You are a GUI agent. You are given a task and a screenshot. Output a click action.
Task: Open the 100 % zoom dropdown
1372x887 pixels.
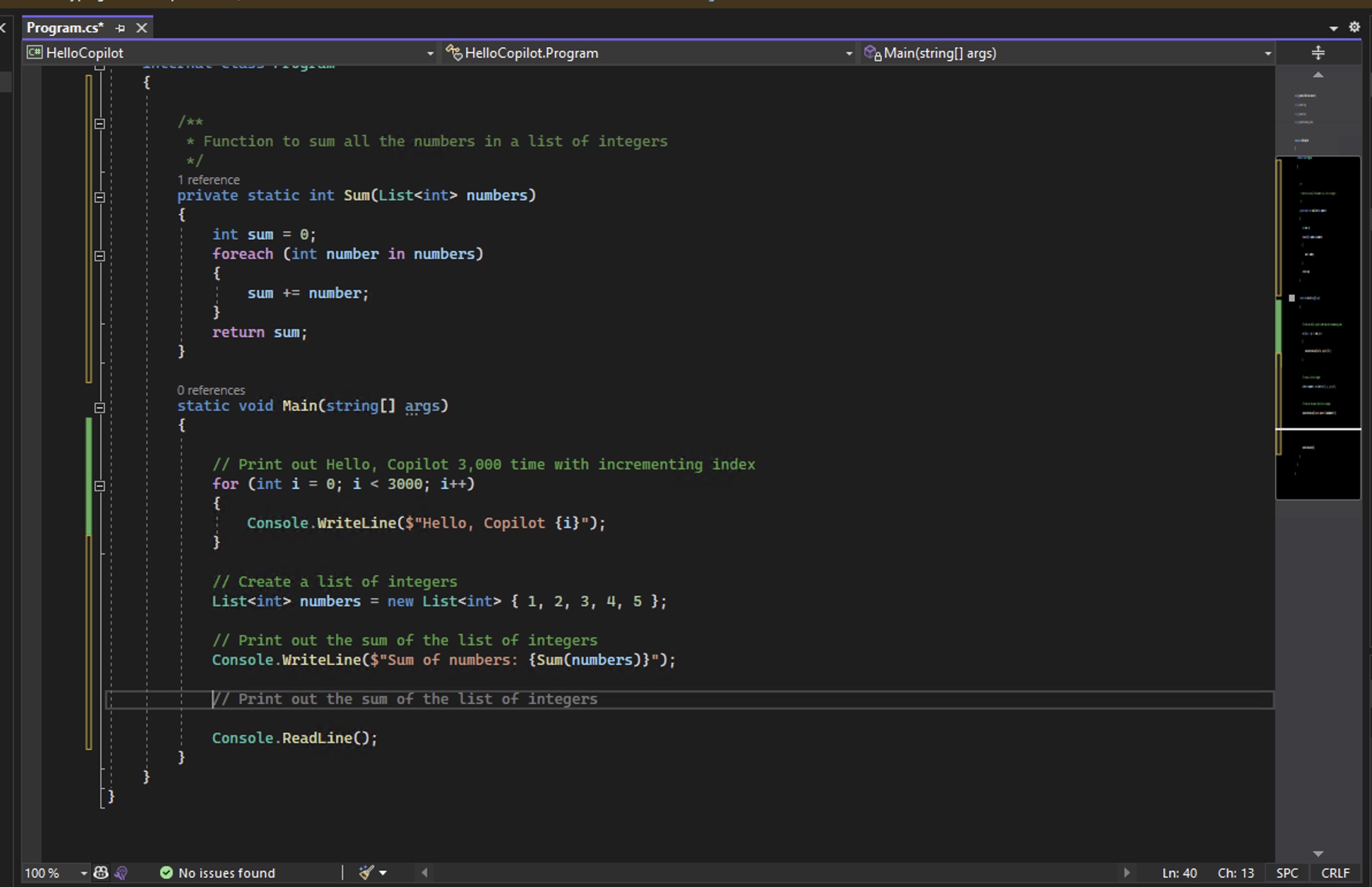55,873
